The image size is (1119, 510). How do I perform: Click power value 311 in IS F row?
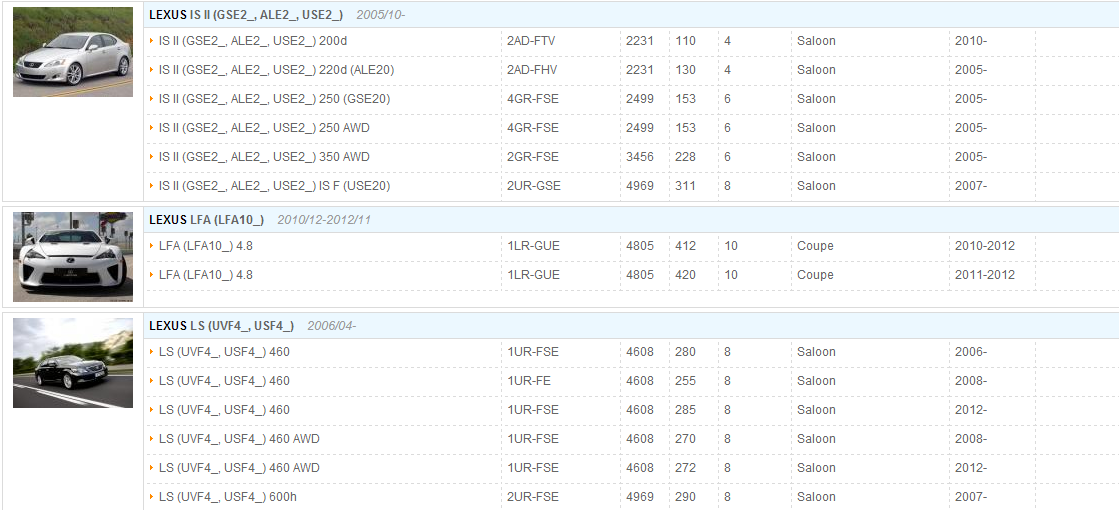(x=685, y=186)
